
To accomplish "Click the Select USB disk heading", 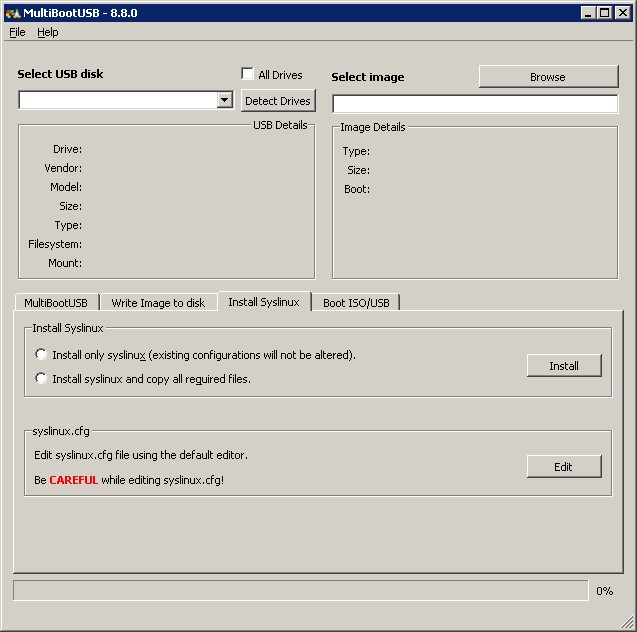I will 60,74.
